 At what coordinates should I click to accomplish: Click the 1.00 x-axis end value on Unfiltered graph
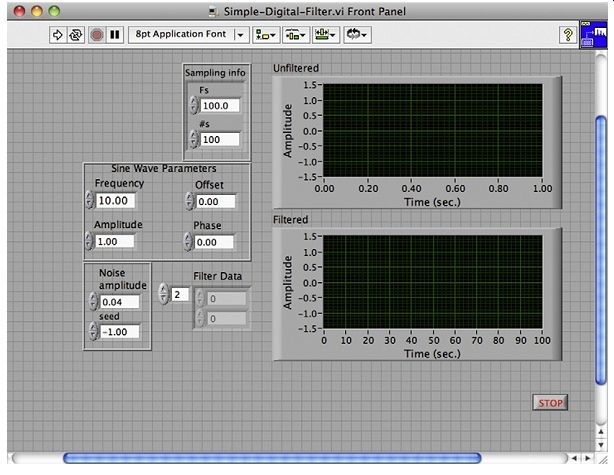point(542,188)
